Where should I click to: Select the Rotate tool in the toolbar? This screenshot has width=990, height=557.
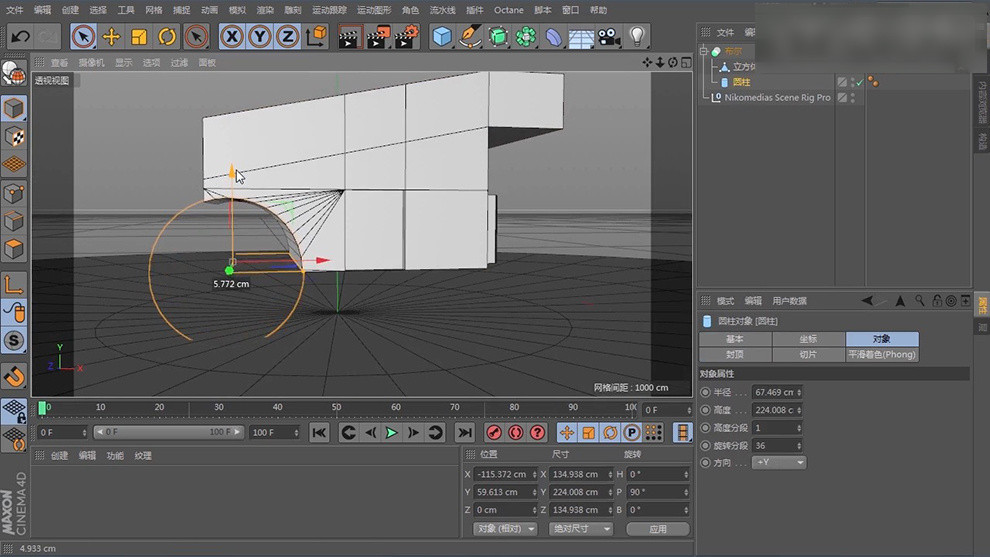(x=167, y=37)
